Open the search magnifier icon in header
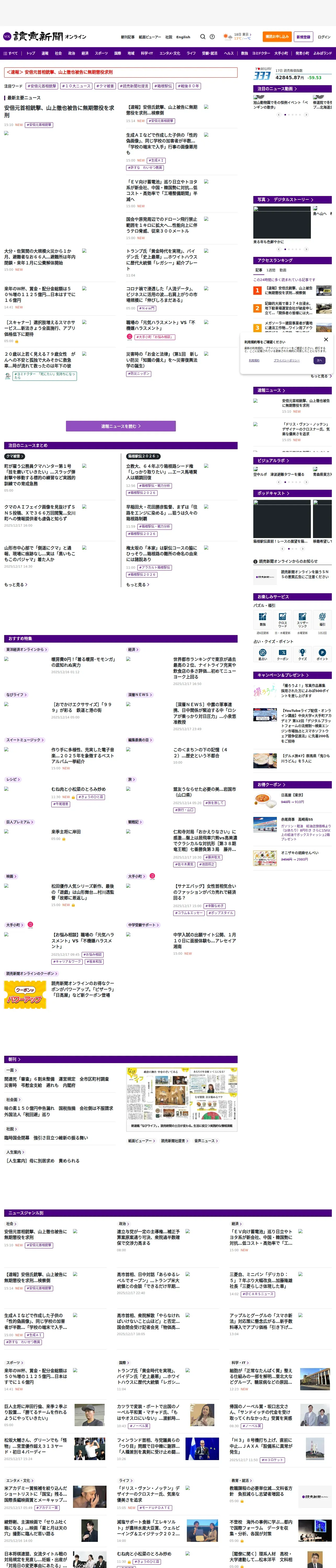336x1568 pixels. click(x=203, y=37)
